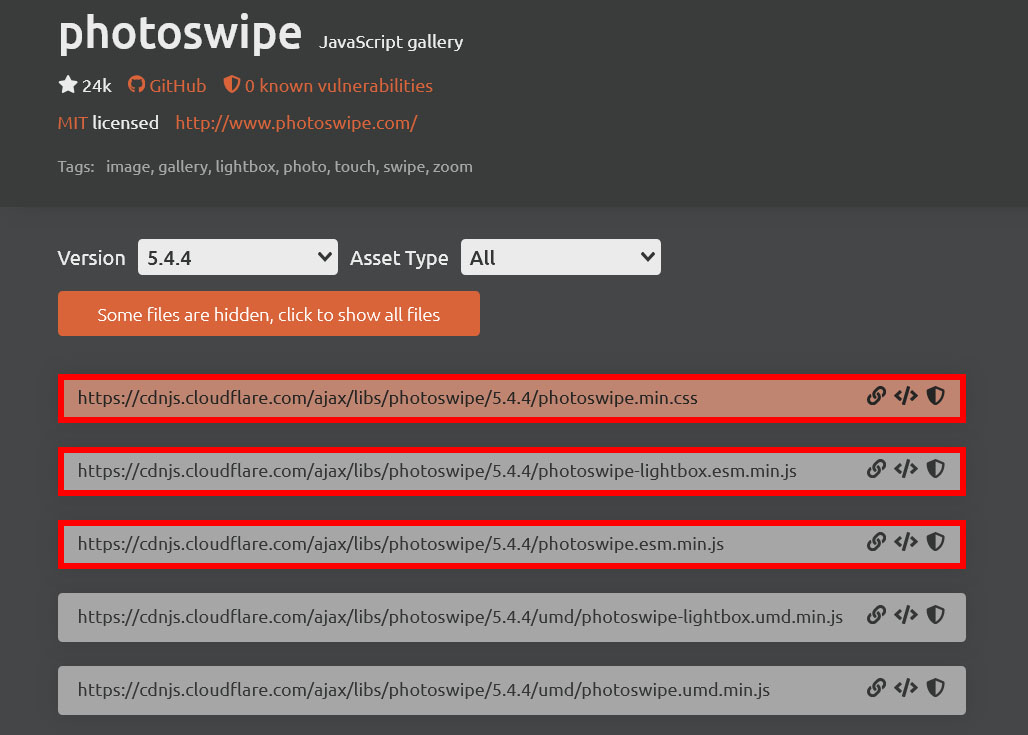Copy link icon for photoswipe-lightbox.umd.min.js

[876, 616]
